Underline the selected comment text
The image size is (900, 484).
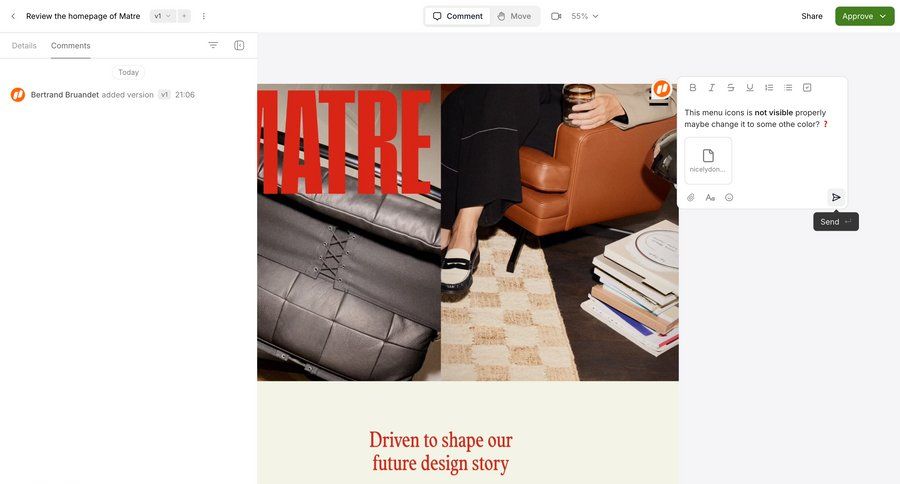pos(750,88)
